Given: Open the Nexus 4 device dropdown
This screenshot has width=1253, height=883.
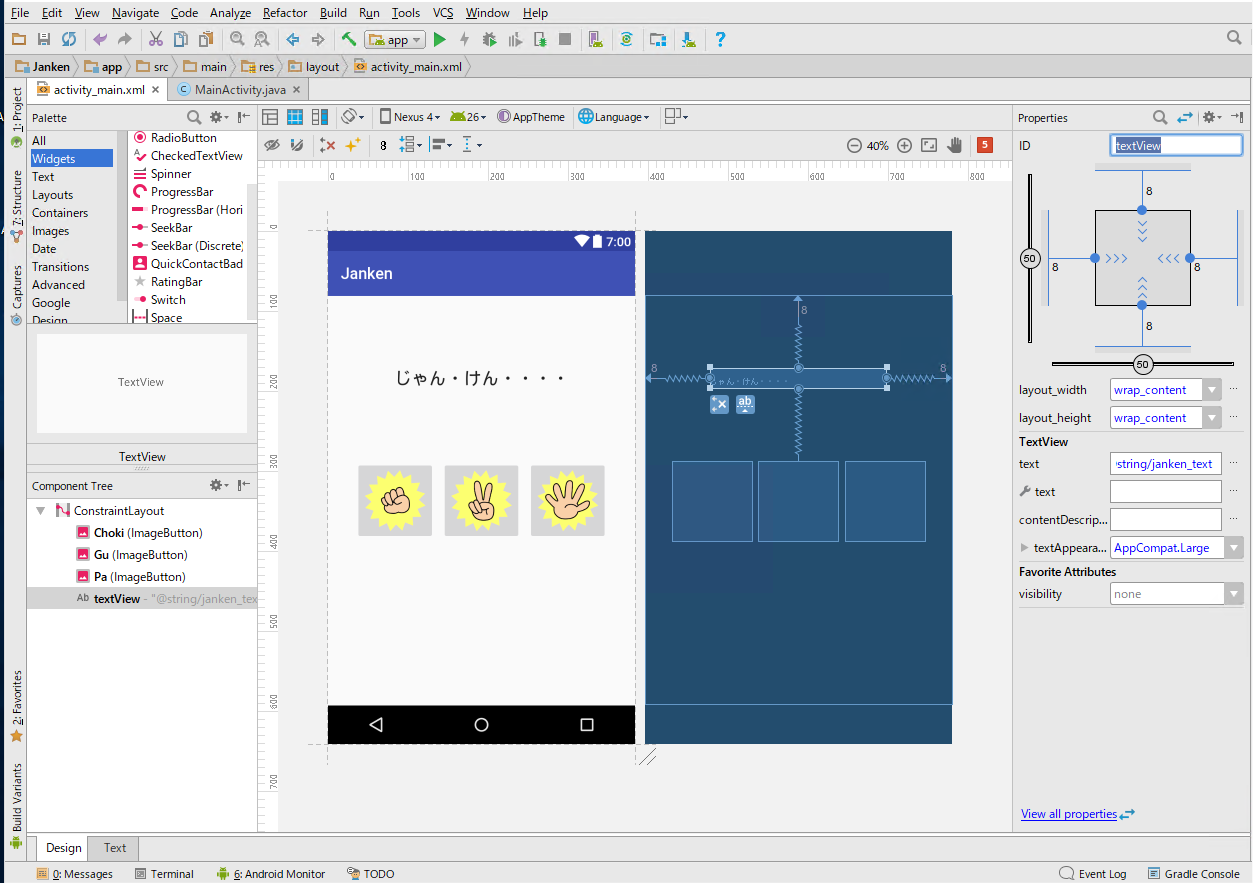Looking at the screenshot, I should [x=410, y=117].
